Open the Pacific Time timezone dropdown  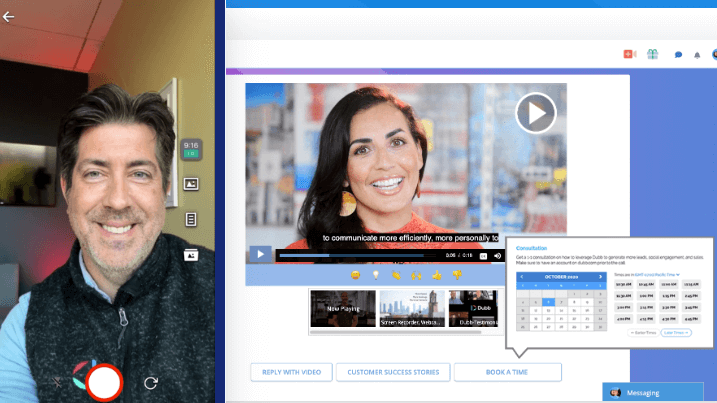tap(657, 274)
